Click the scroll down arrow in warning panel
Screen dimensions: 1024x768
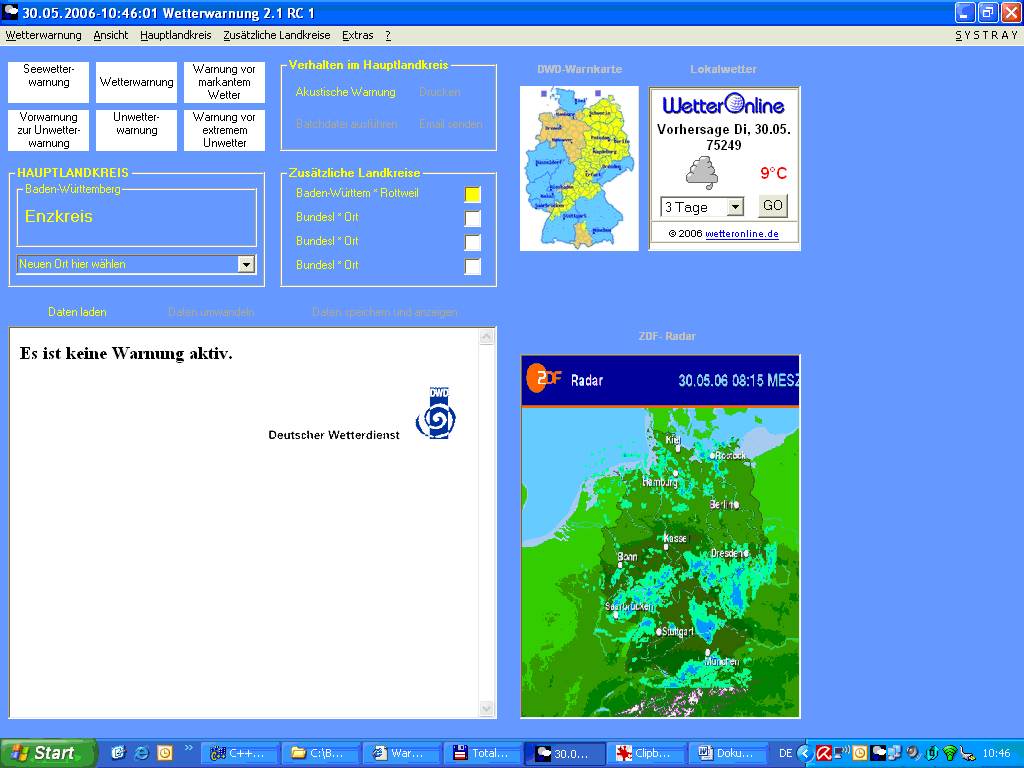click(487, 709)
